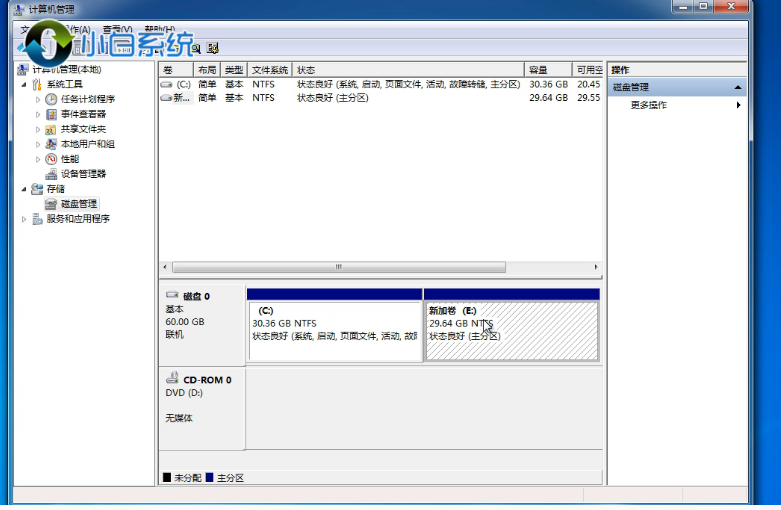Viewport: 781px width, 510px height.
Task: Select the New Volume (E:) partition block
Action: pyautogui.click(x=511, y=330)
